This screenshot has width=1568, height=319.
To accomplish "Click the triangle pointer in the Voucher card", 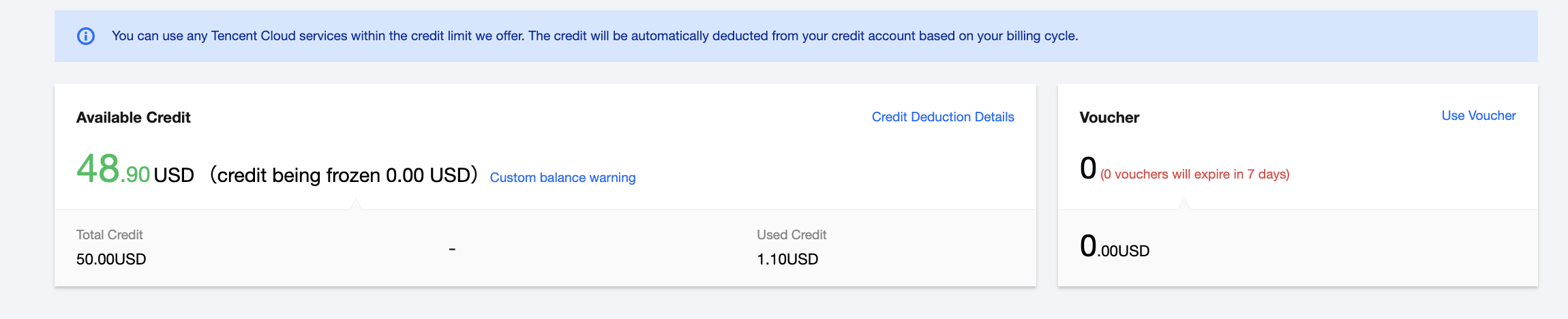I will [1184, 204].
